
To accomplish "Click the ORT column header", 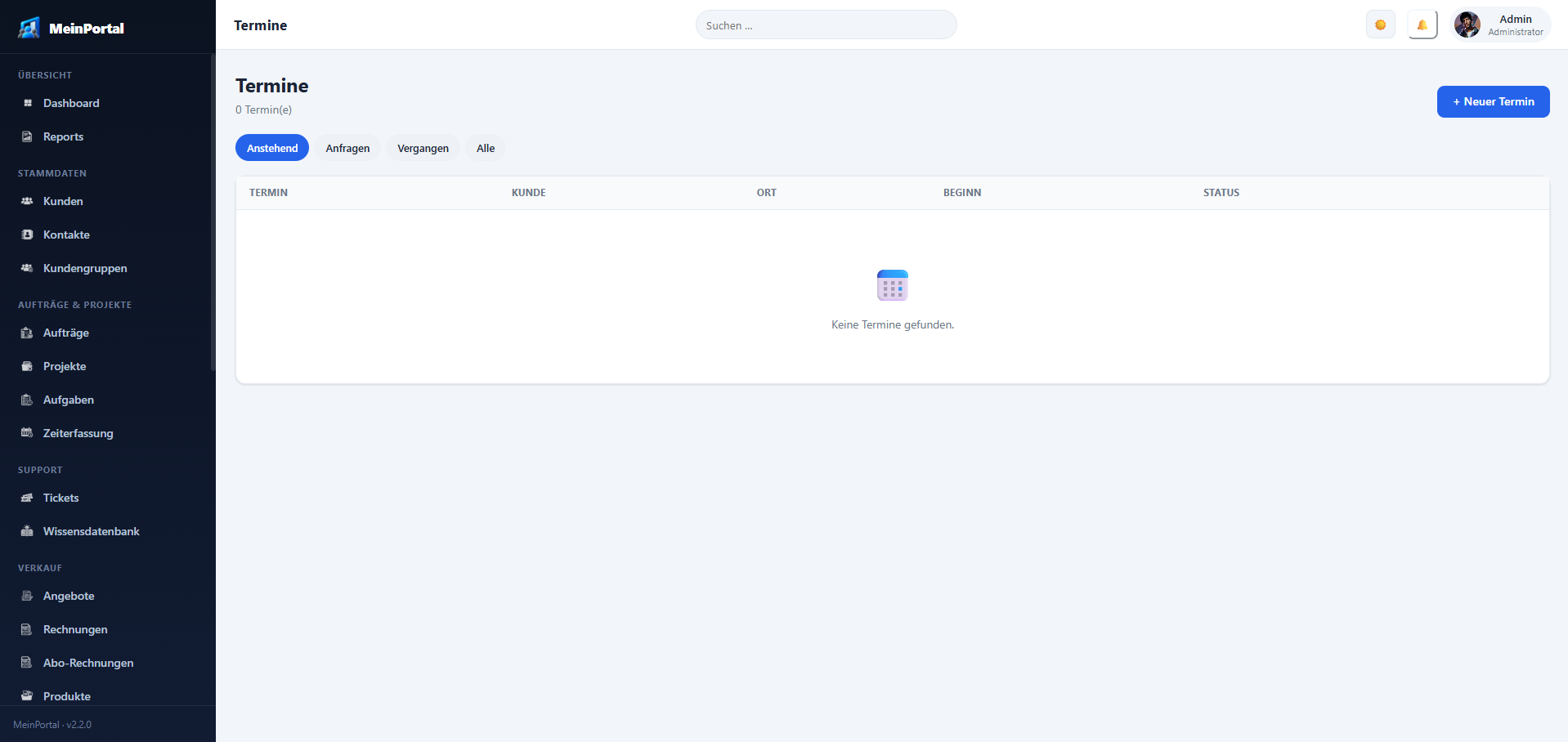I will click(x=767, y=193).
